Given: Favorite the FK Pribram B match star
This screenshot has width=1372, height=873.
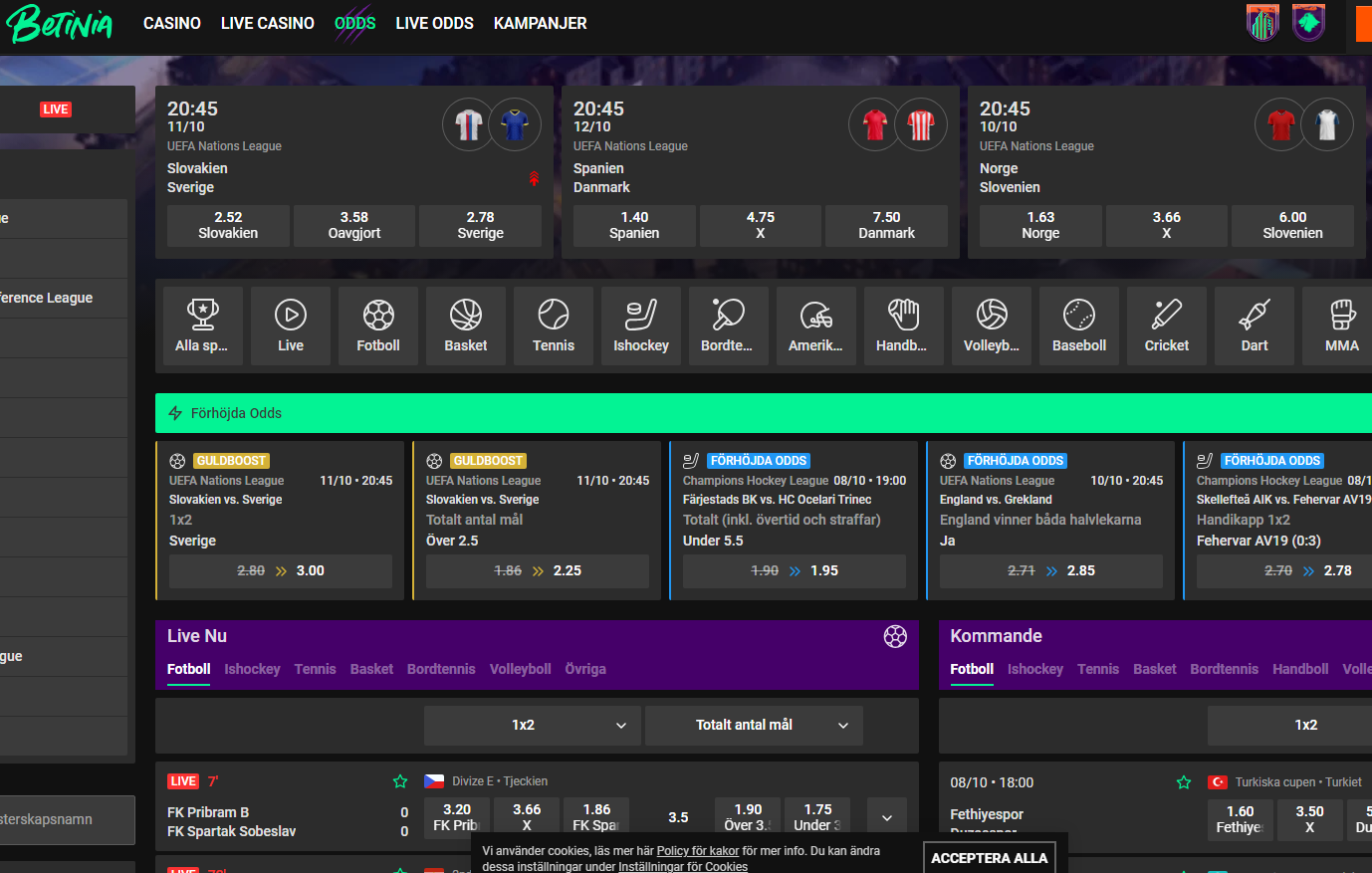Looking at the screenshot, I should 400,781.
